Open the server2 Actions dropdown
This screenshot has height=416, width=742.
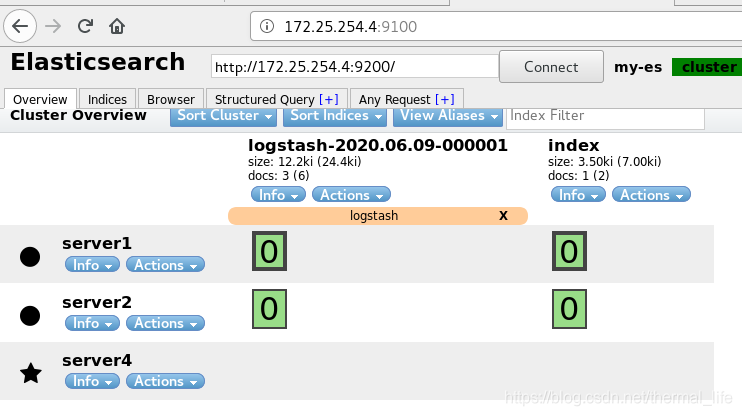(165, 323)
